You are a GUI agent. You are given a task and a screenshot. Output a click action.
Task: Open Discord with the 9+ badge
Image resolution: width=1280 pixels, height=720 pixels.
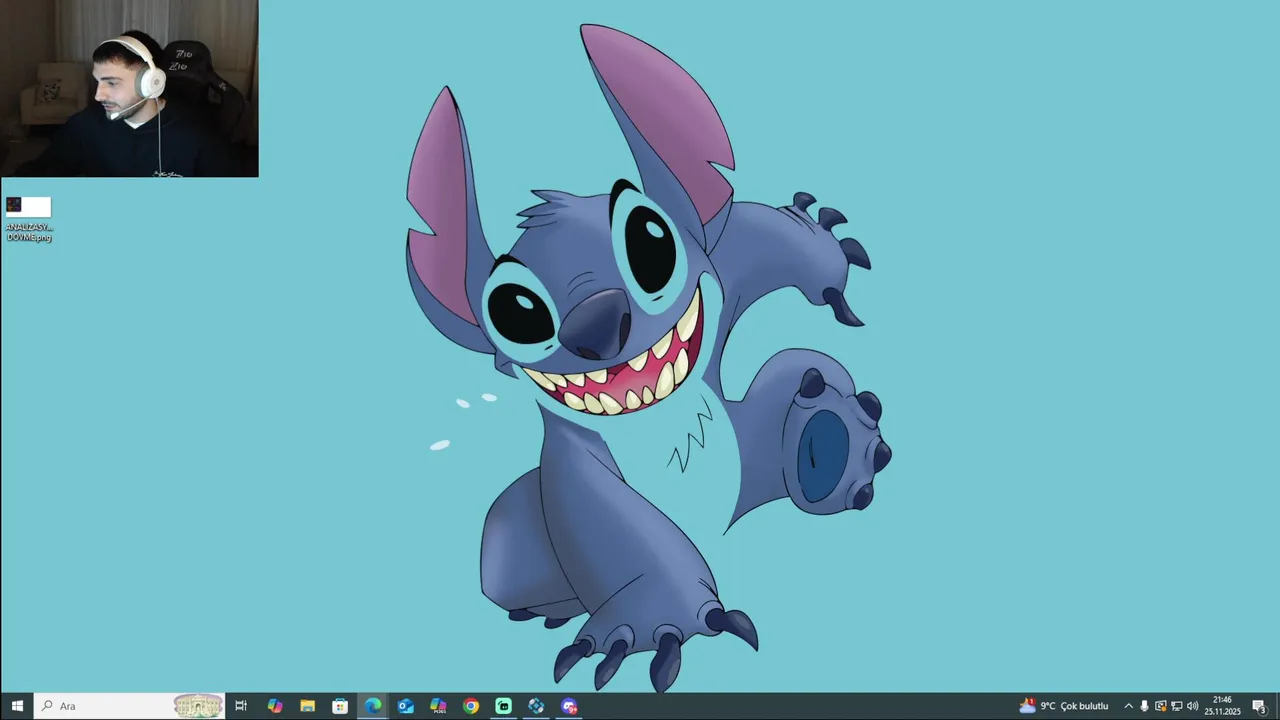[x=569, y=706]
